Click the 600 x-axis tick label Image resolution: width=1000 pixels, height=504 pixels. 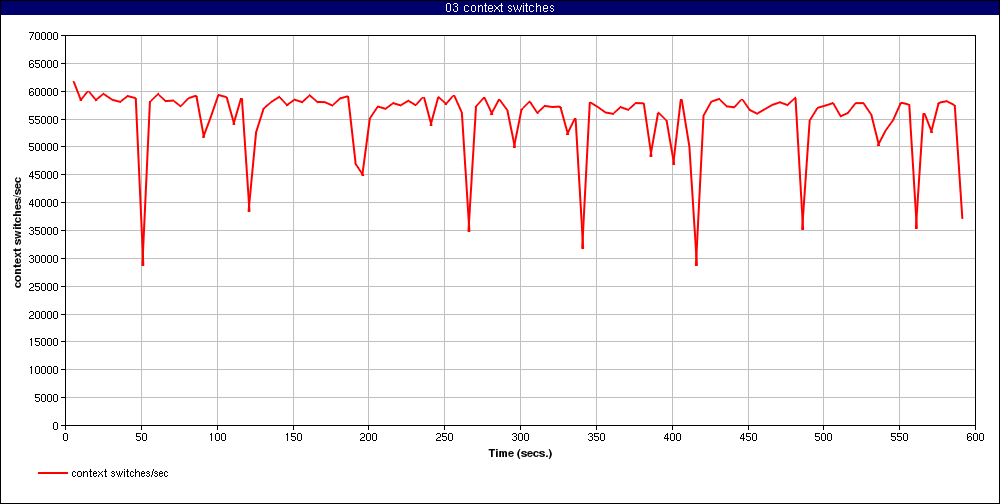(x=975, y=437)
